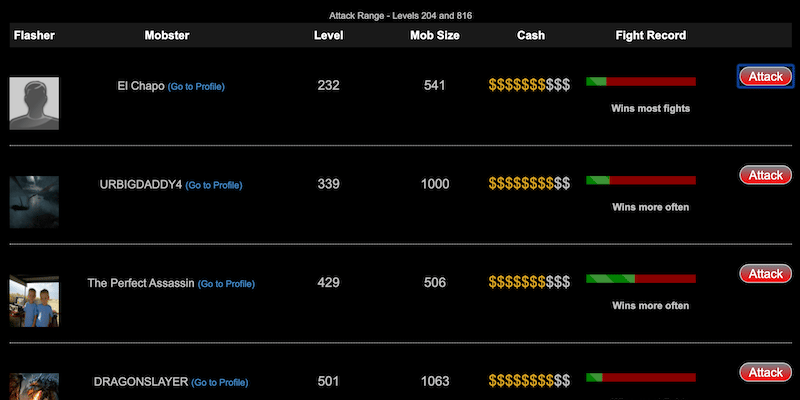Click El Chapo's avatar thumbnail

(x=34, y=103)
